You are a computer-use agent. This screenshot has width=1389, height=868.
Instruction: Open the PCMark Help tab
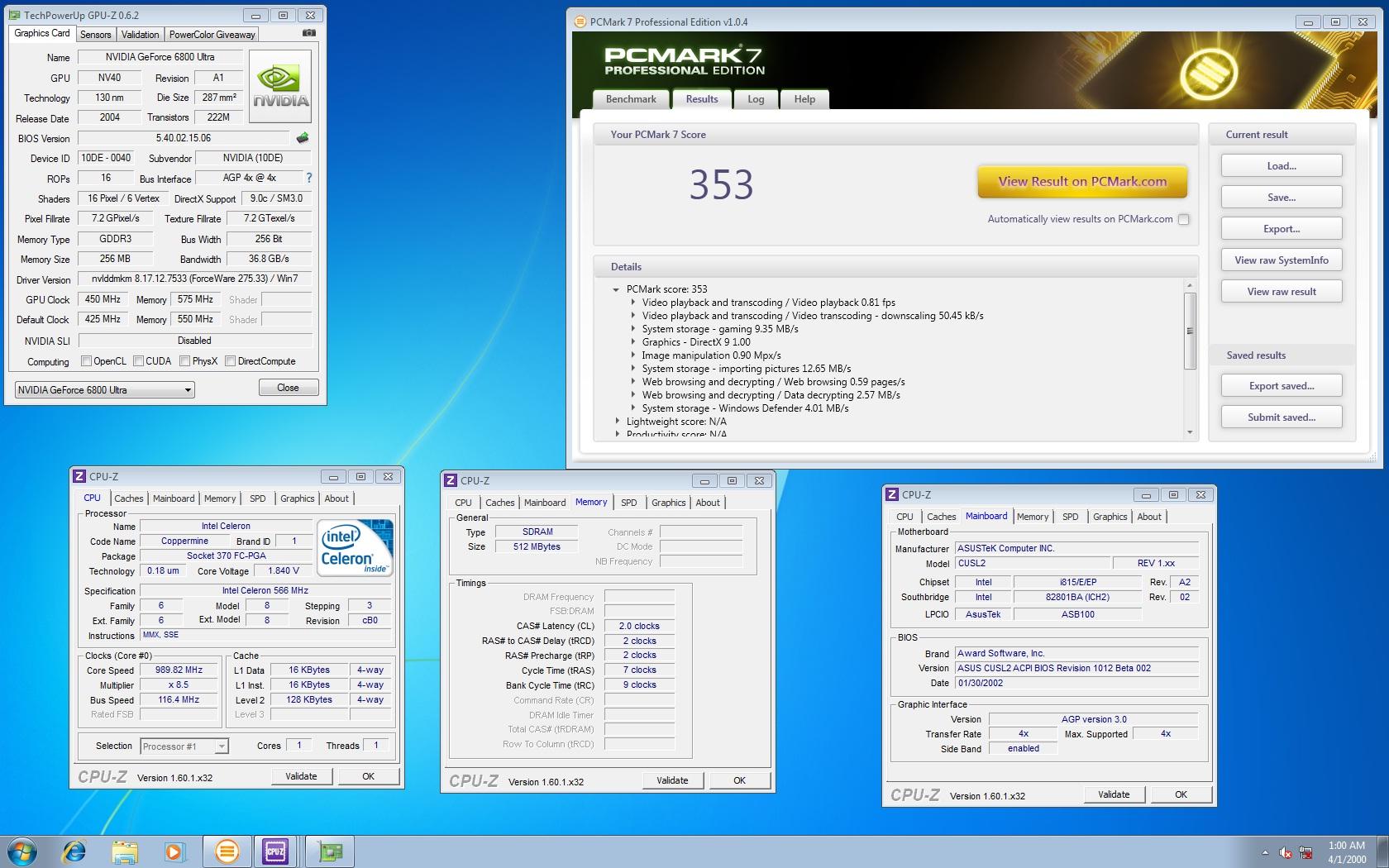(x=804, y=99)
